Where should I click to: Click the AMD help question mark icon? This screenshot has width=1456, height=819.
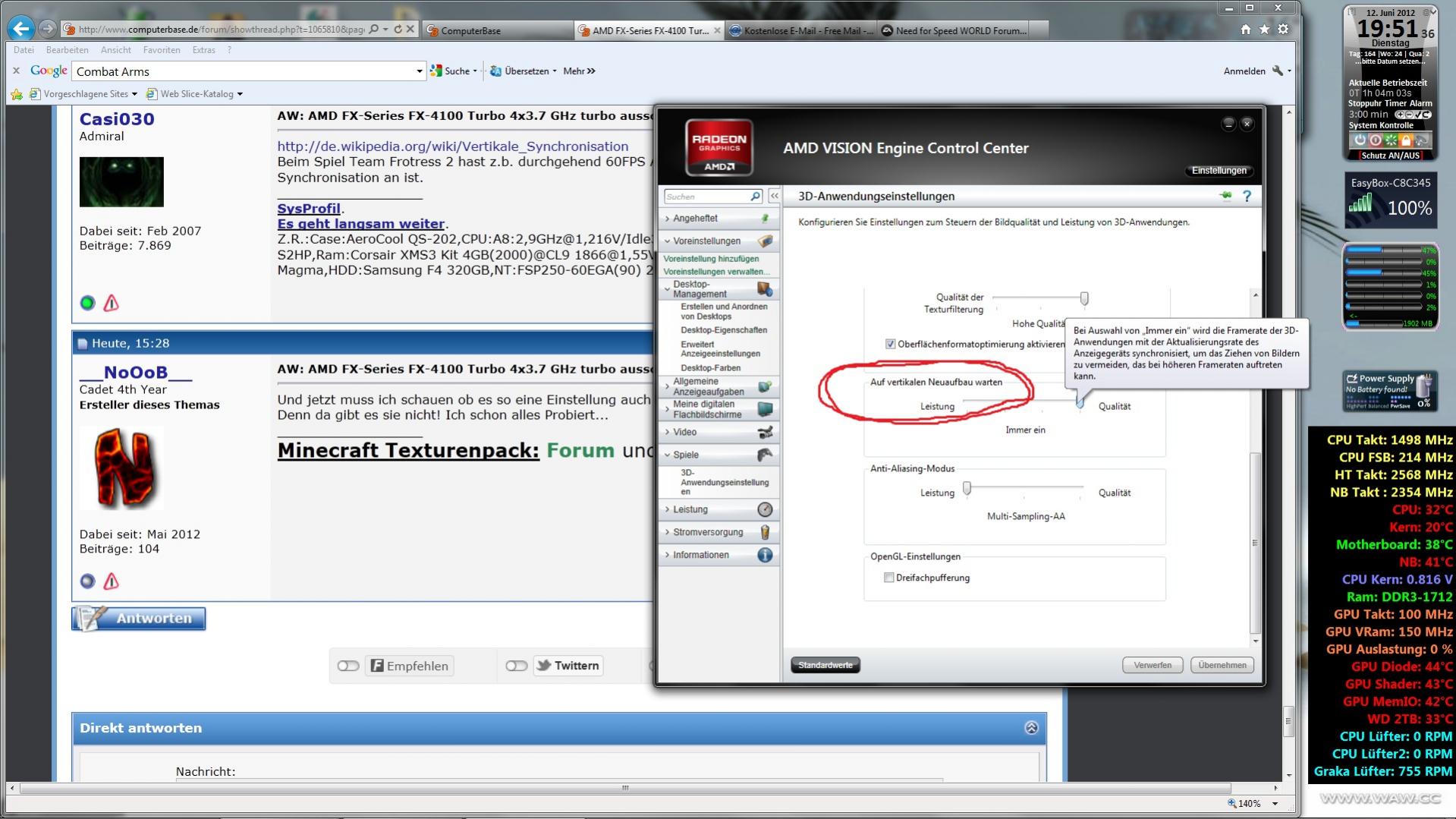pyautogui.click(x=1247, y=197)
